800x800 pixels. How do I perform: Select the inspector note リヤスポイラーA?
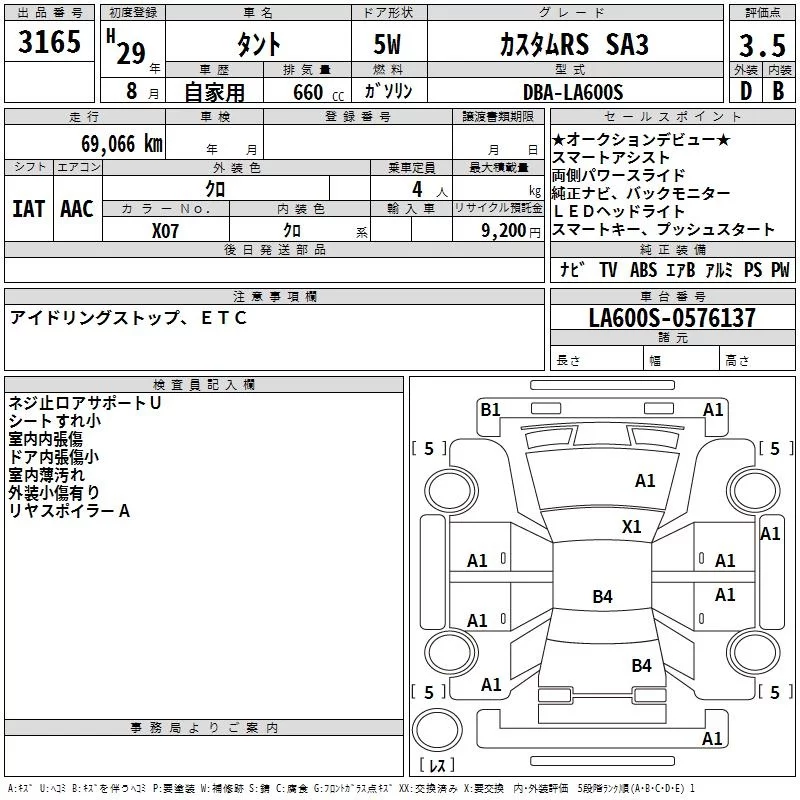tap(69, 510)
